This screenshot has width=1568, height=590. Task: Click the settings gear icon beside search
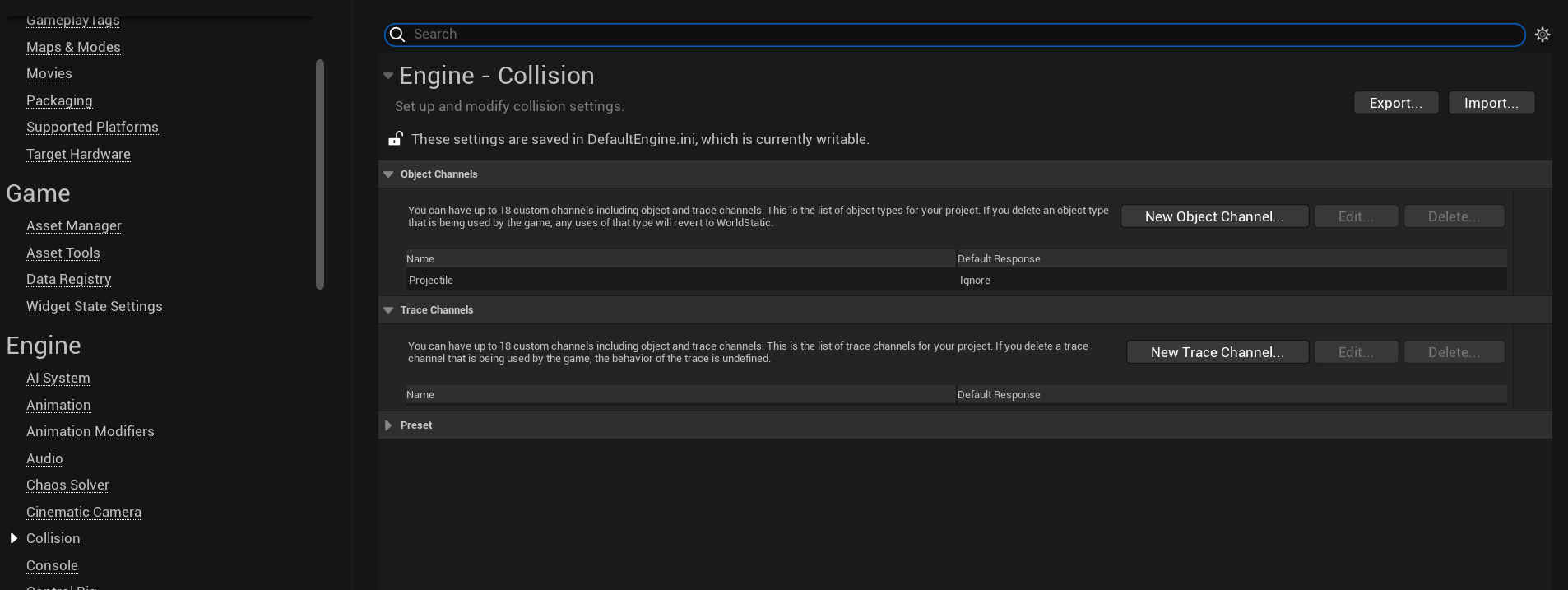(x=1542, y=35)
